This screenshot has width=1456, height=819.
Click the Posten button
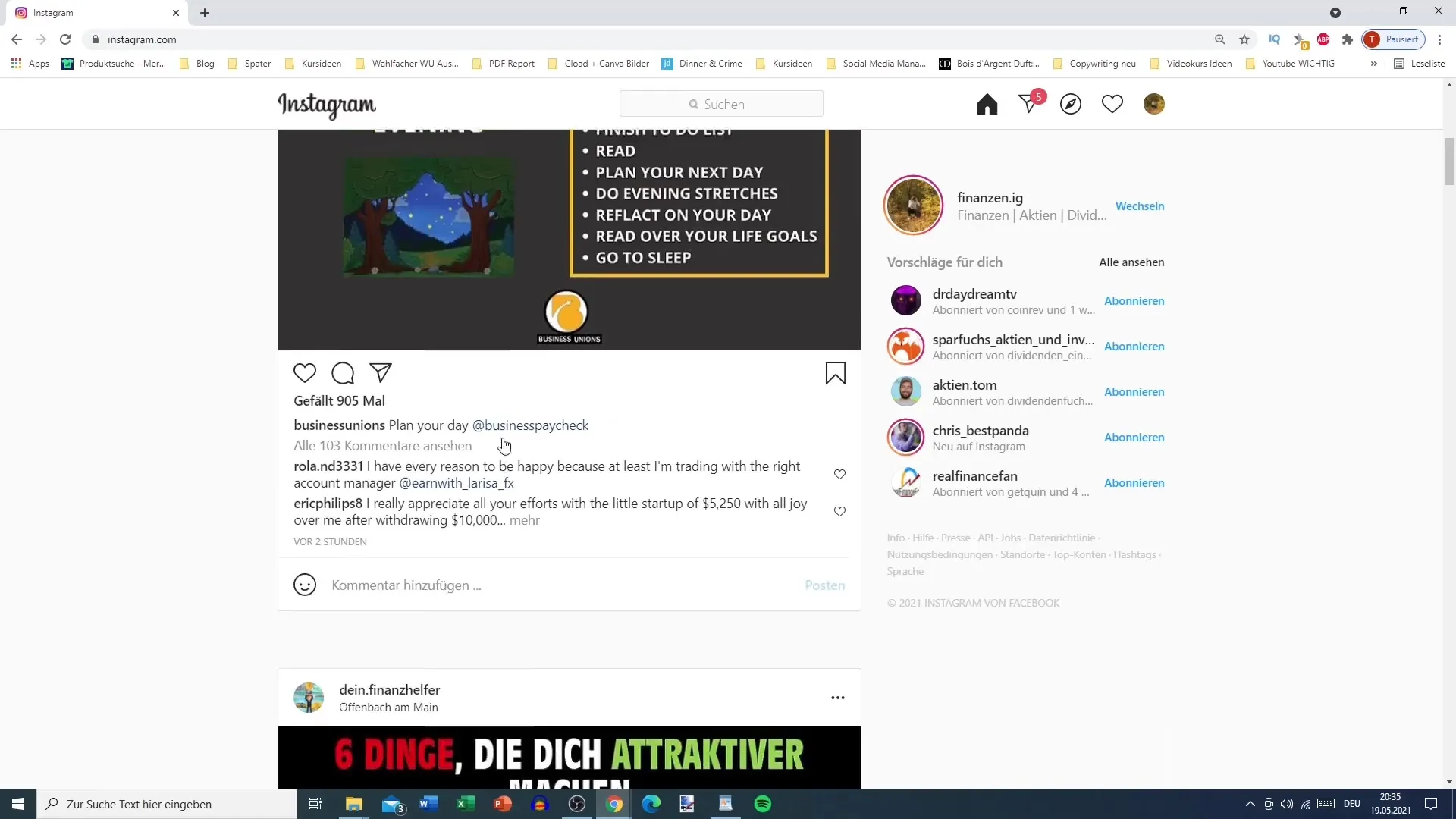point(824,585)
